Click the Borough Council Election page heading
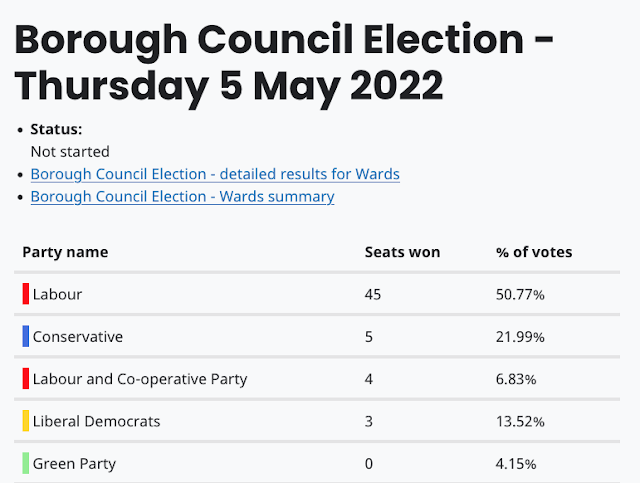The height and width of the screenshot is (483, 640). 285,61
